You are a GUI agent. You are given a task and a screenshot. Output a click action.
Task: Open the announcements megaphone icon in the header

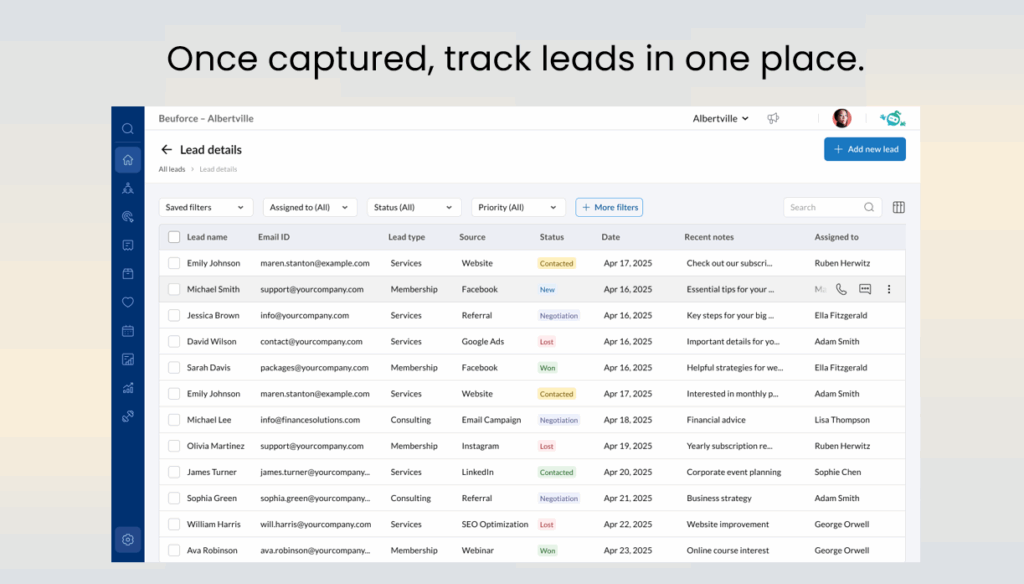pos(772,118)
